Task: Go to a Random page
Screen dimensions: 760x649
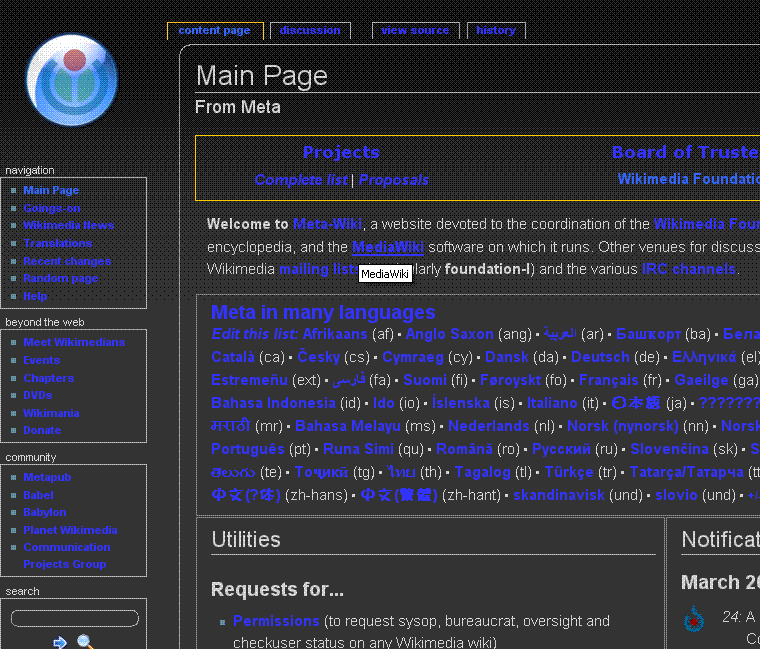Action: click(x=61, y=278)
